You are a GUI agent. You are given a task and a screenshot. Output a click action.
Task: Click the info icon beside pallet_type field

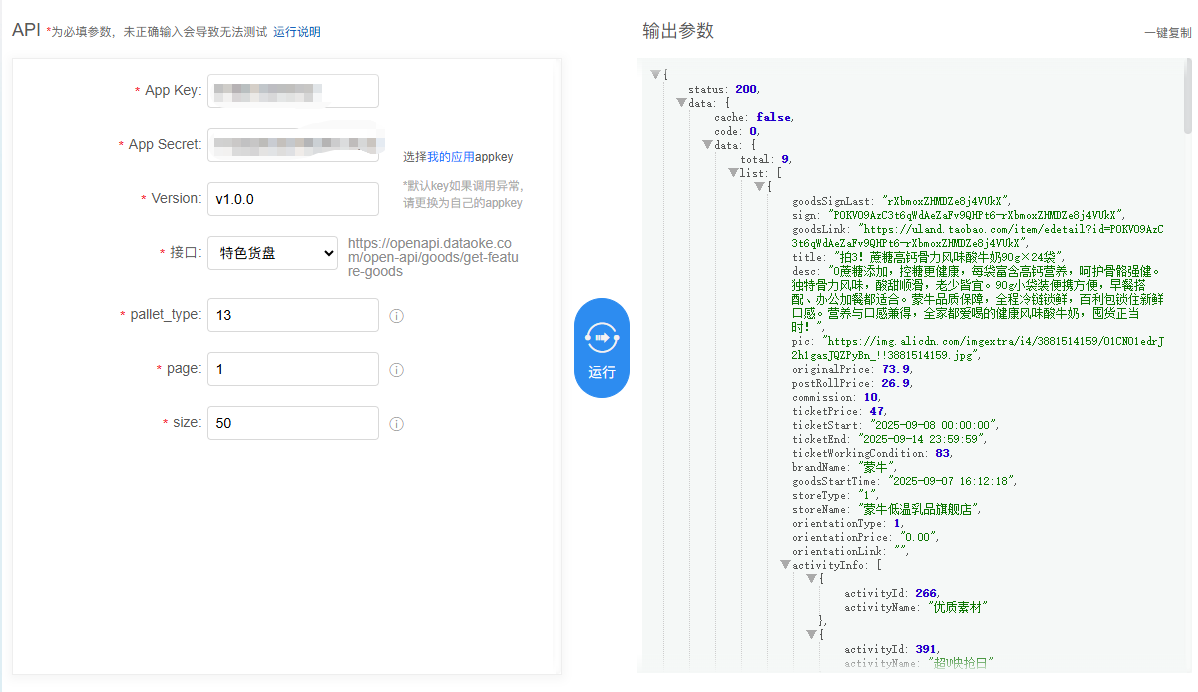(396, 316)
